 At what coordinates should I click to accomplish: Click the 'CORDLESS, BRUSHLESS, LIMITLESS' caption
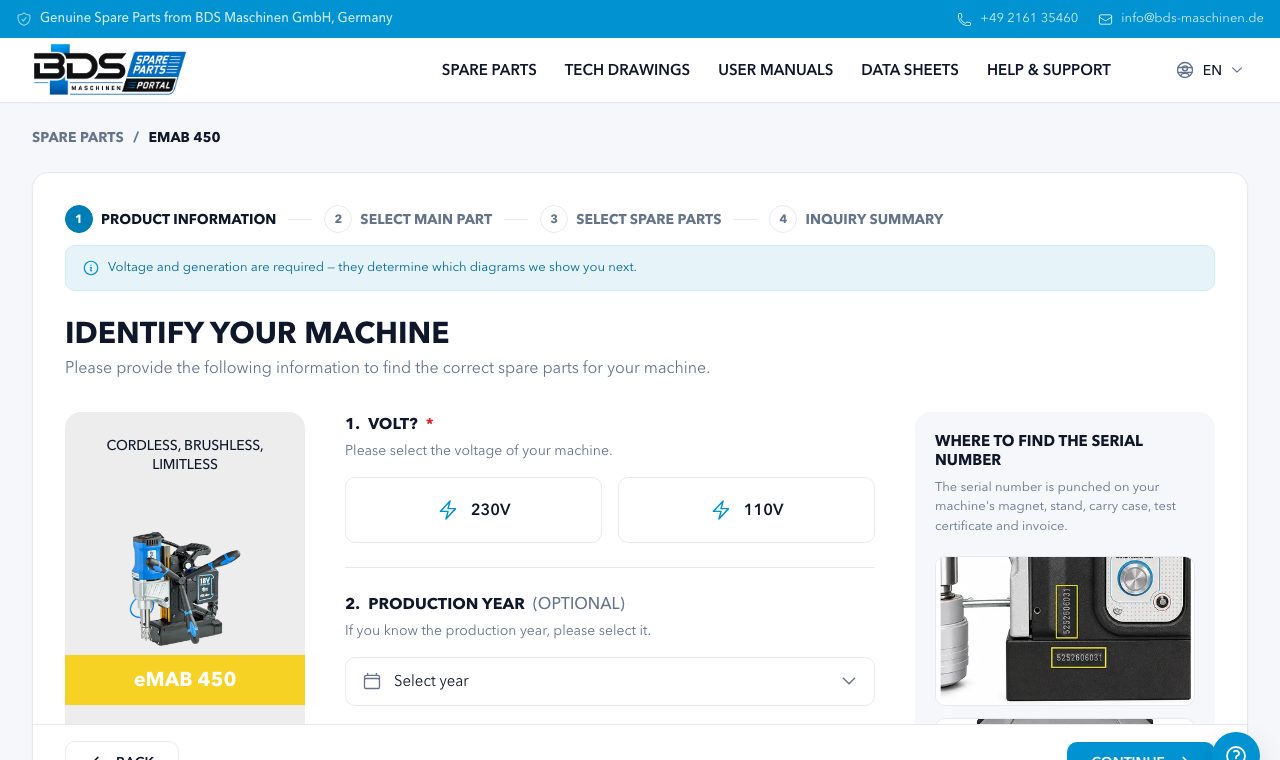point(185,455)
